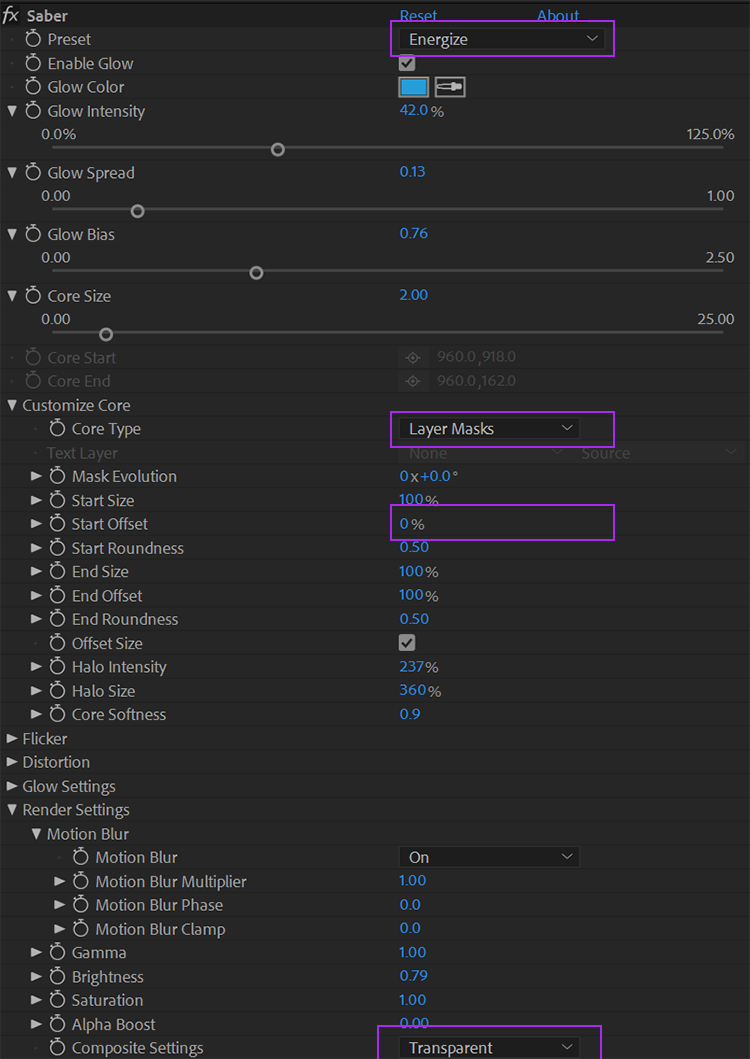750x1059 pixels.
Task: Toggle the Halo Intensity stopwatch
Action: coord(57,667)
